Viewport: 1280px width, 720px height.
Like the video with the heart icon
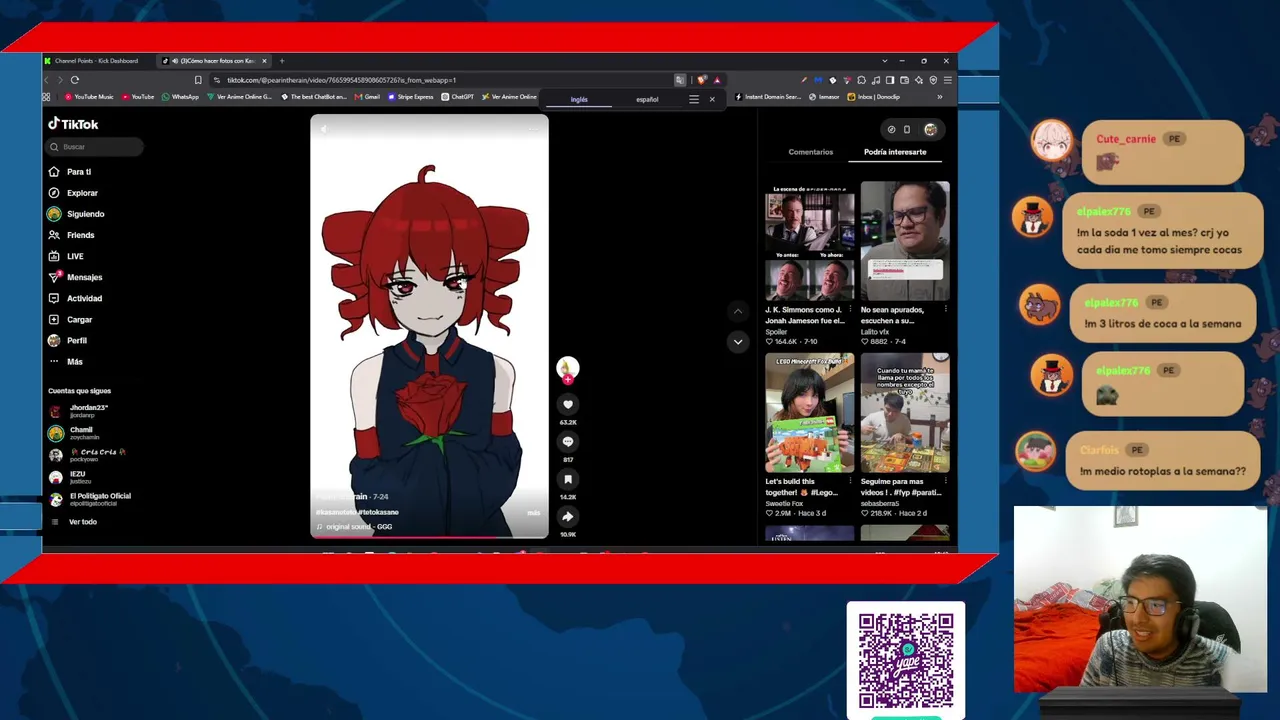pyautogui.click(x=568, y=404)
